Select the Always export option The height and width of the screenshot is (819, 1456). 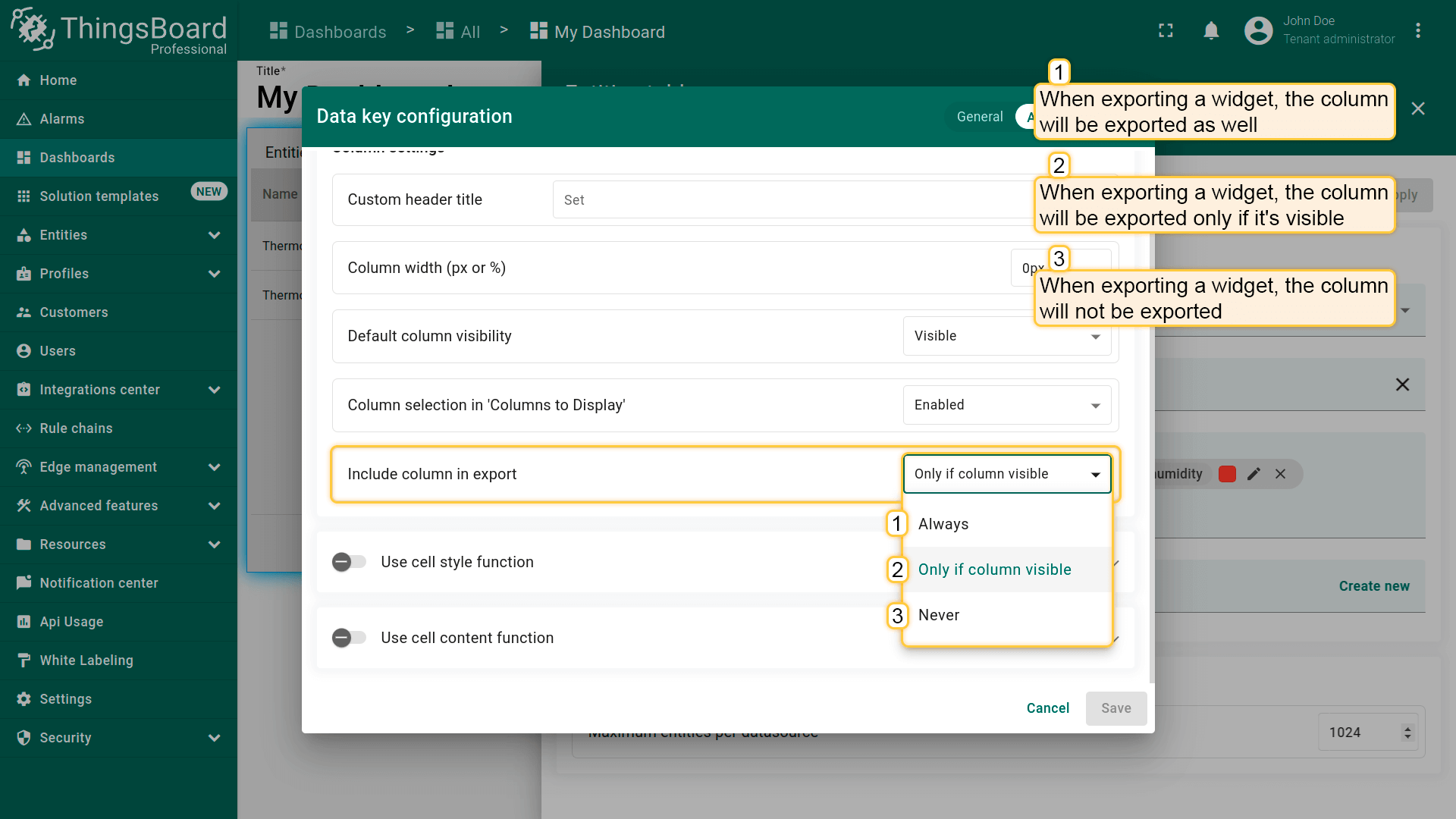943,524
